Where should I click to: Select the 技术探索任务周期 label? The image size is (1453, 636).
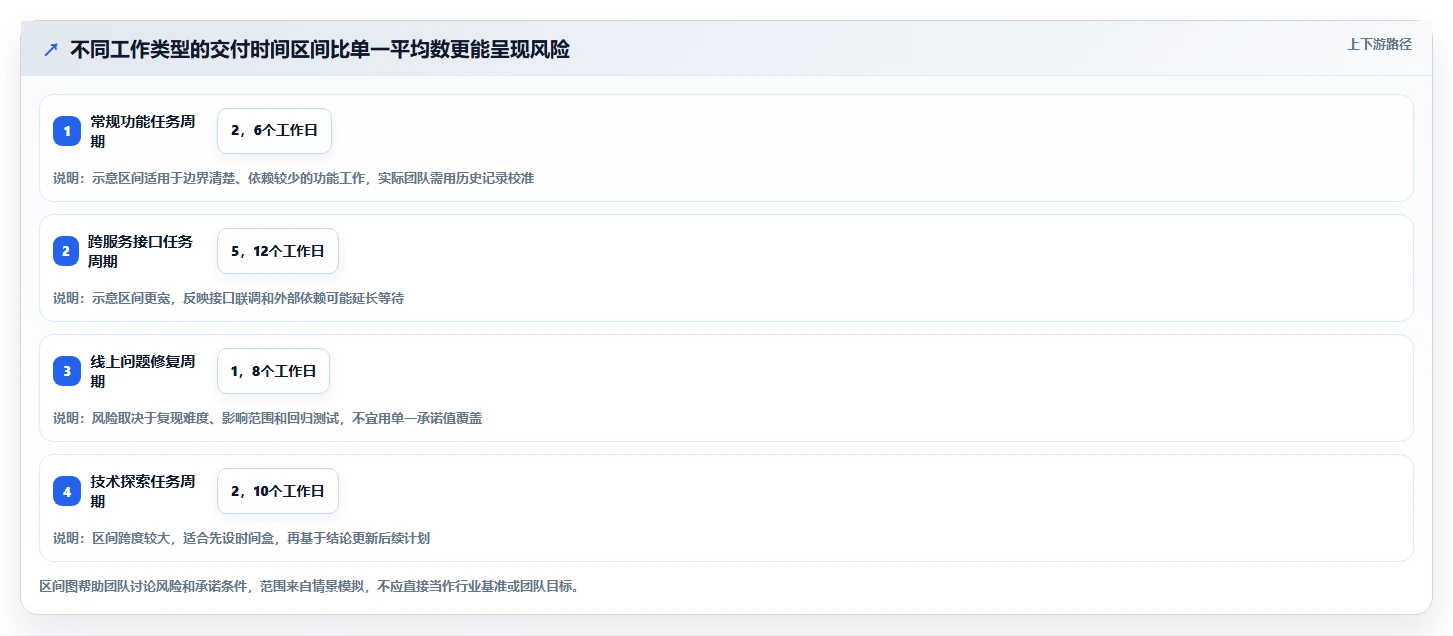tap(143, 491)
